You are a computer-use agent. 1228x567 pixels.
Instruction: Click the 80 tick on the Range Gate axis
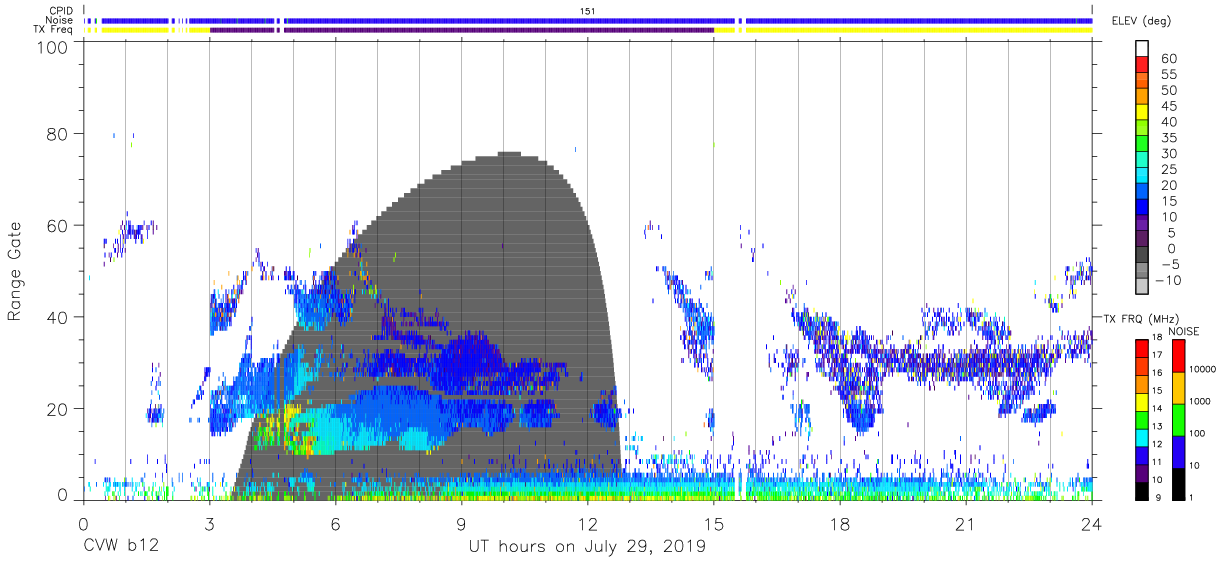[x=58, y=133]
